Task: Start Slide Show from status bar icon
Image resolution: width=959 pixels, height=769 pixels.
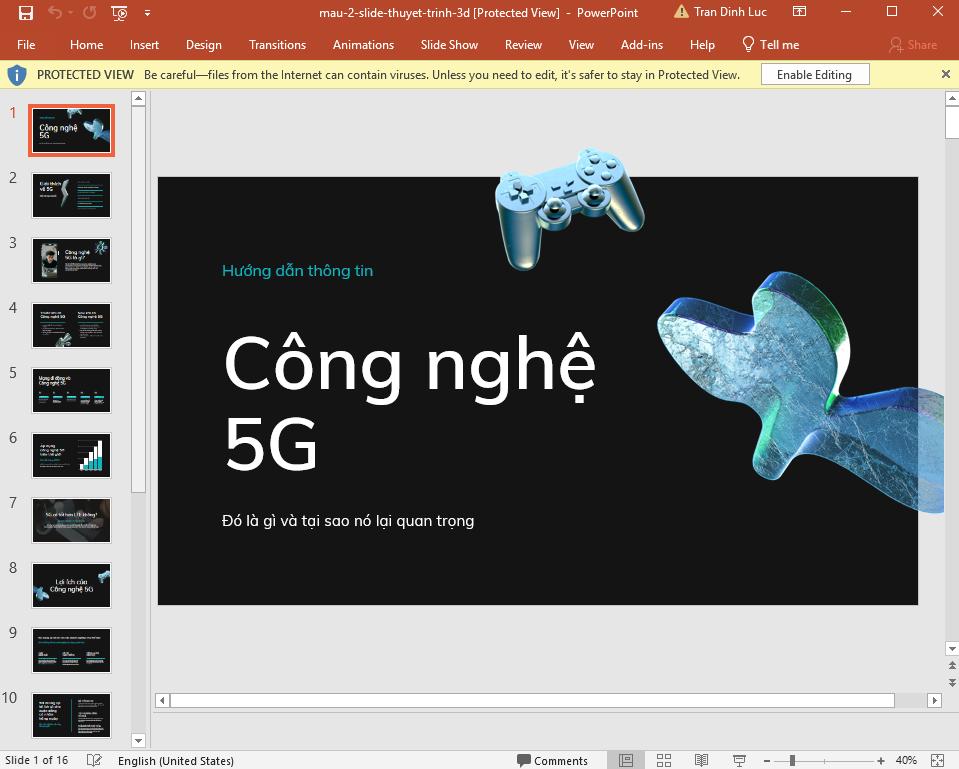Action: [738, 760]
